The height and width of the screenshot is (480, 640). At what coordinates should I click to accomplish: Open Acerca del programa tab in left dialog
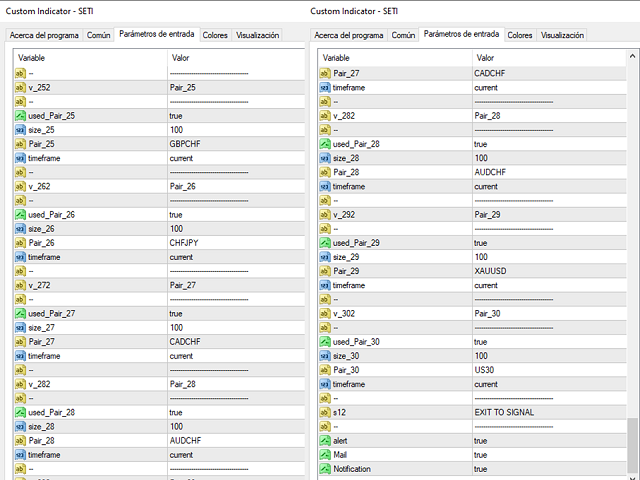pyautogui.click(x=44, y=35)
